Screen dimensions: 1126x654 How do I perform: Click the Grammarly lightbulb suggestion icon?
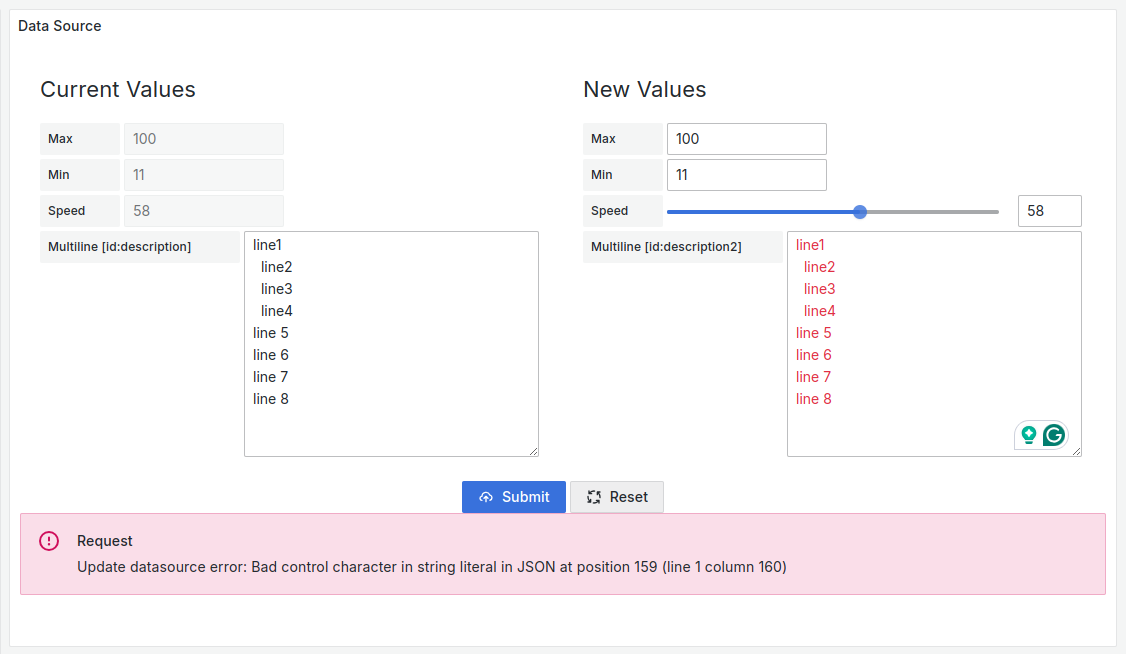pos(1028,435)
